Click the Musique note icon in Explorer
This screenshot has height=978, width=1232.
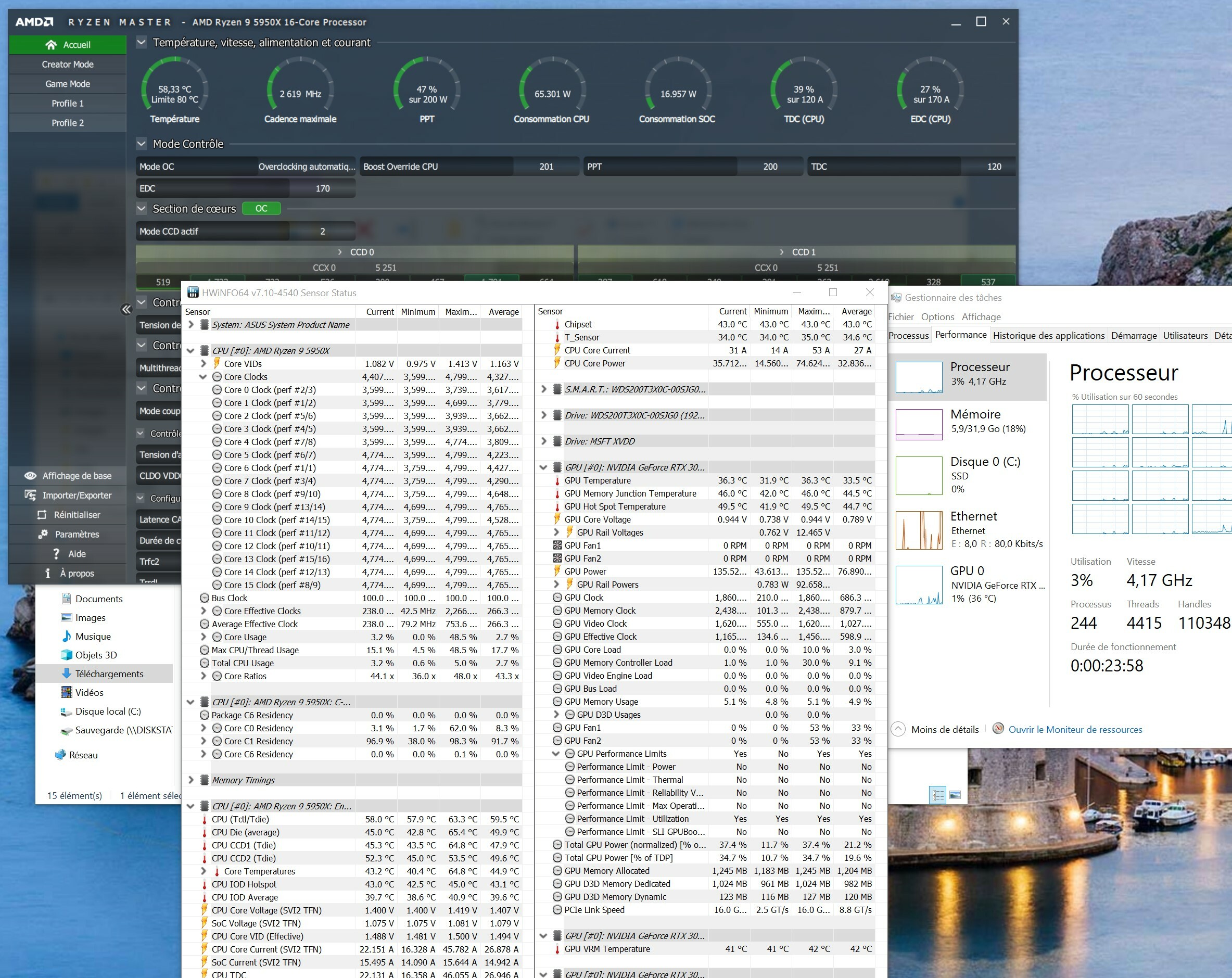pyautogui.click(x=66, y=637)
